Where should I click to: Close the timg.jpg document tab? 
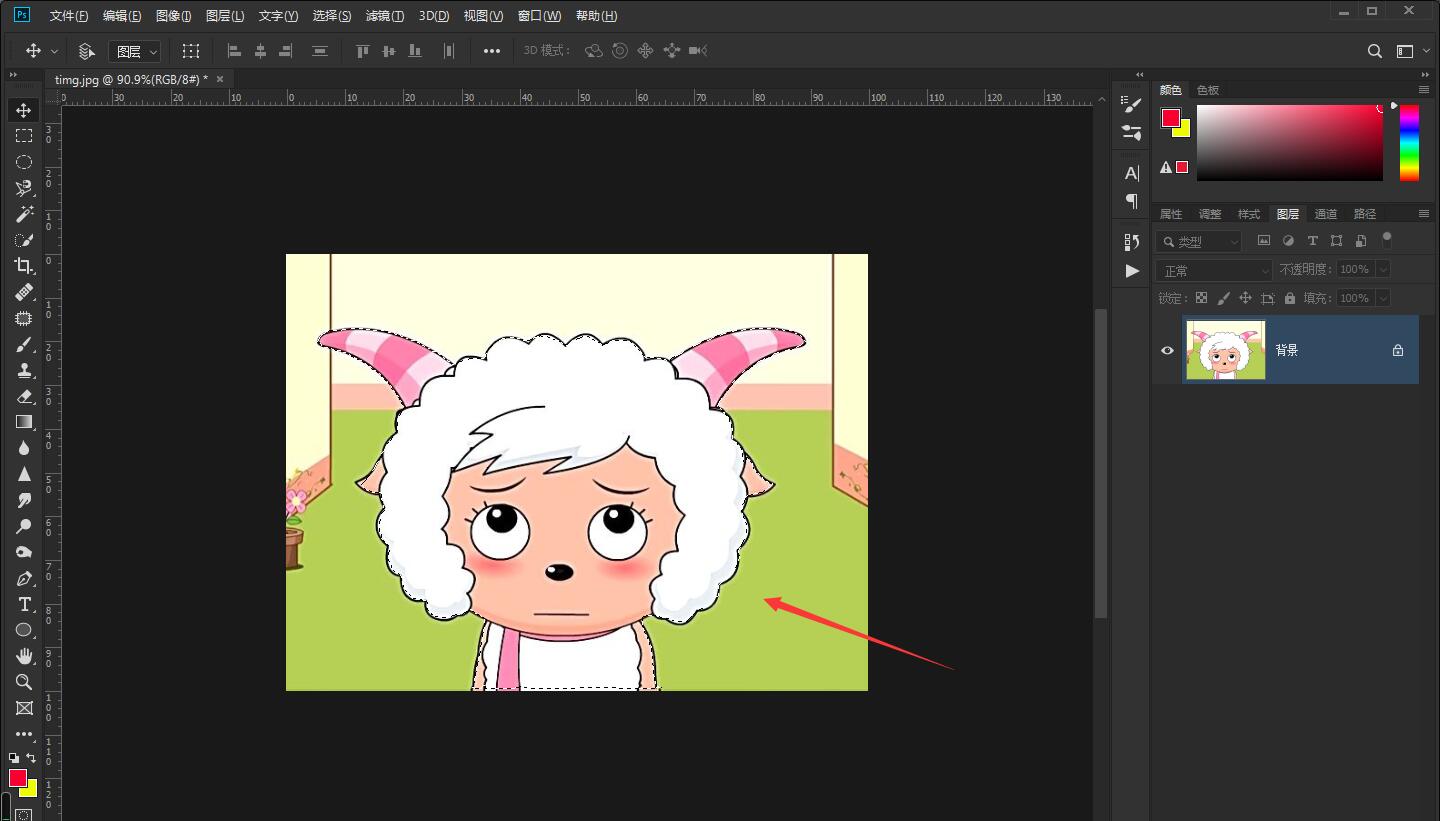(x=220, y=79)
